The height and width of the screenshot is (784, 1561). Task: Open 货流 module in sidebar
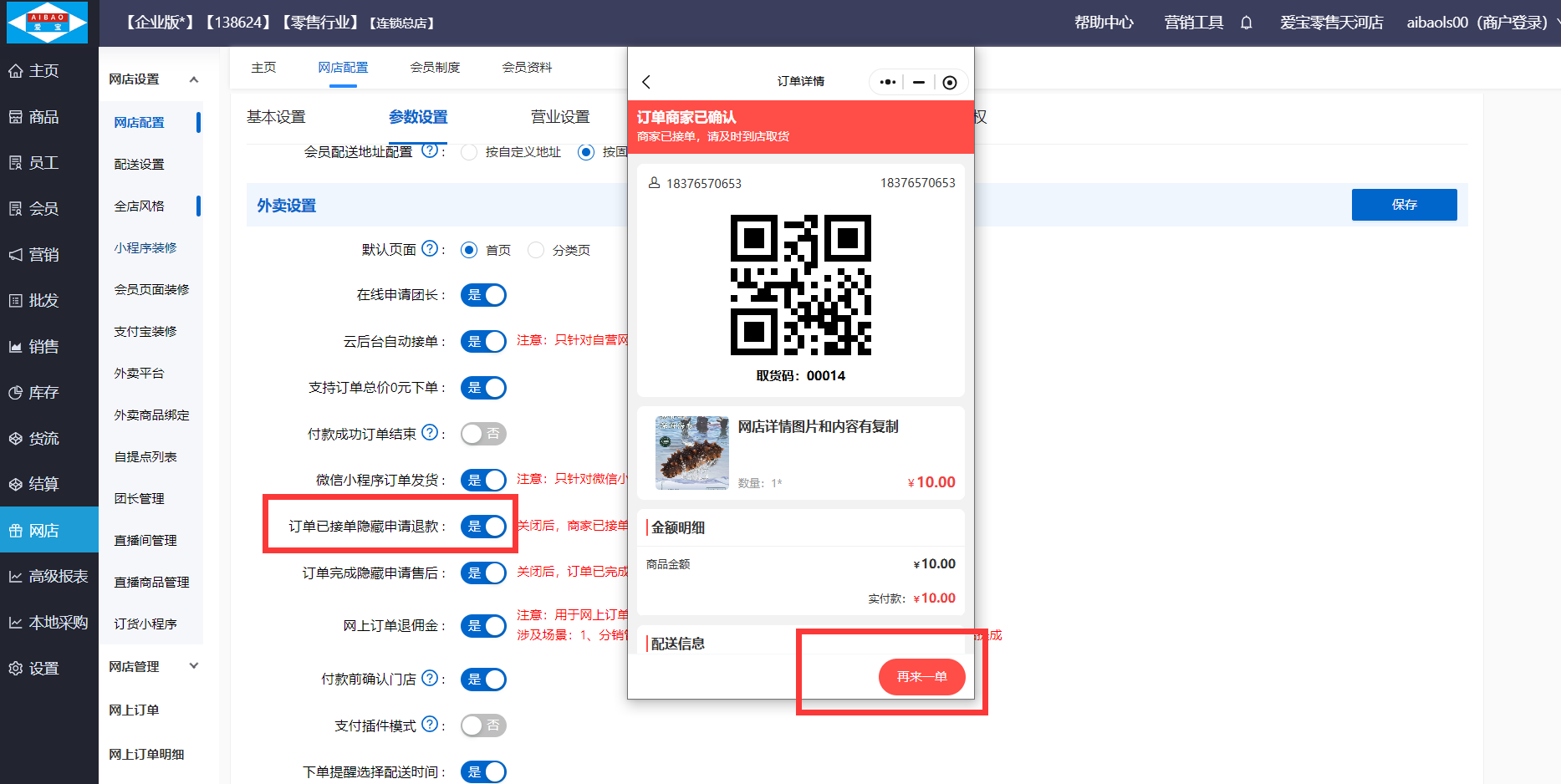49,439
